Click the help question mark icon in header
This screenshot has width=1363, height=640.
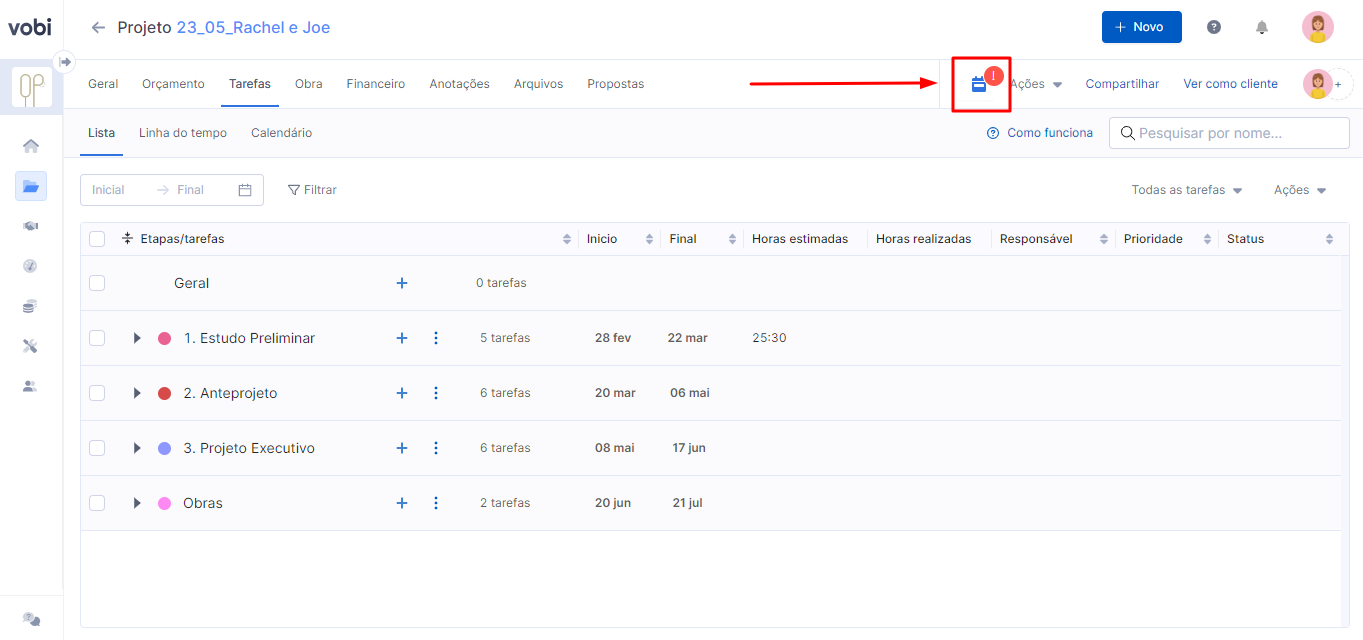(1214, 27)
